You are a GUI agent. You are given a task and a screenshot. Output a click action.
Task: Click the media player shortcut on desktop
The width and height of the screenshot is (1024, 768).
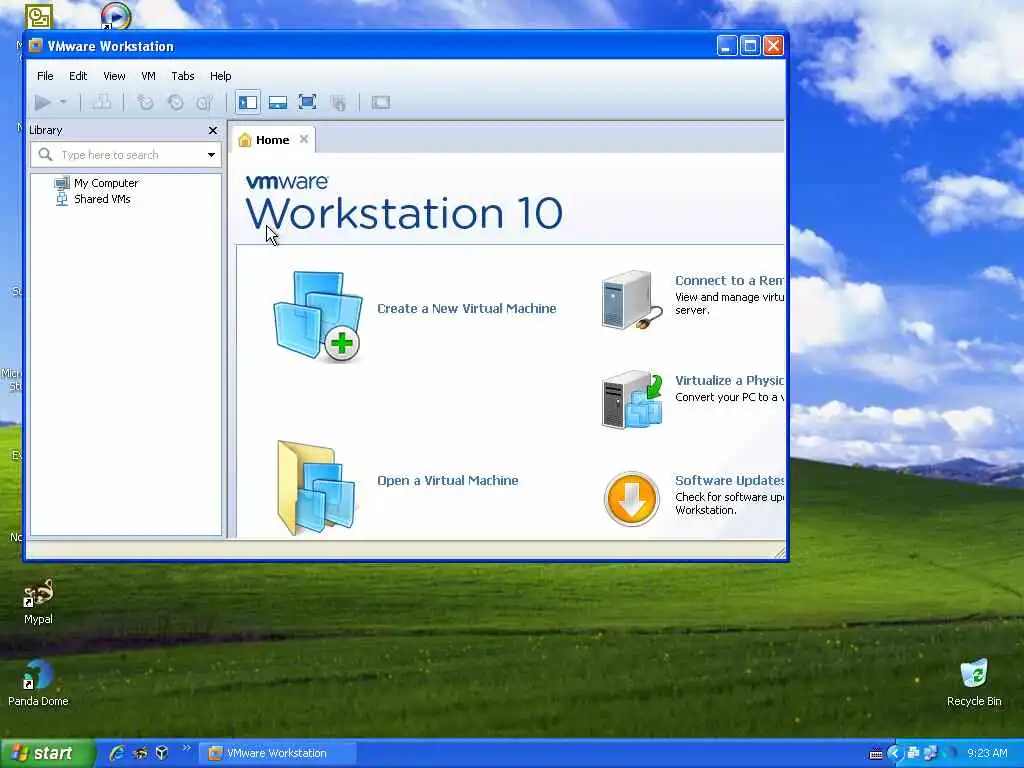[116, 16]
